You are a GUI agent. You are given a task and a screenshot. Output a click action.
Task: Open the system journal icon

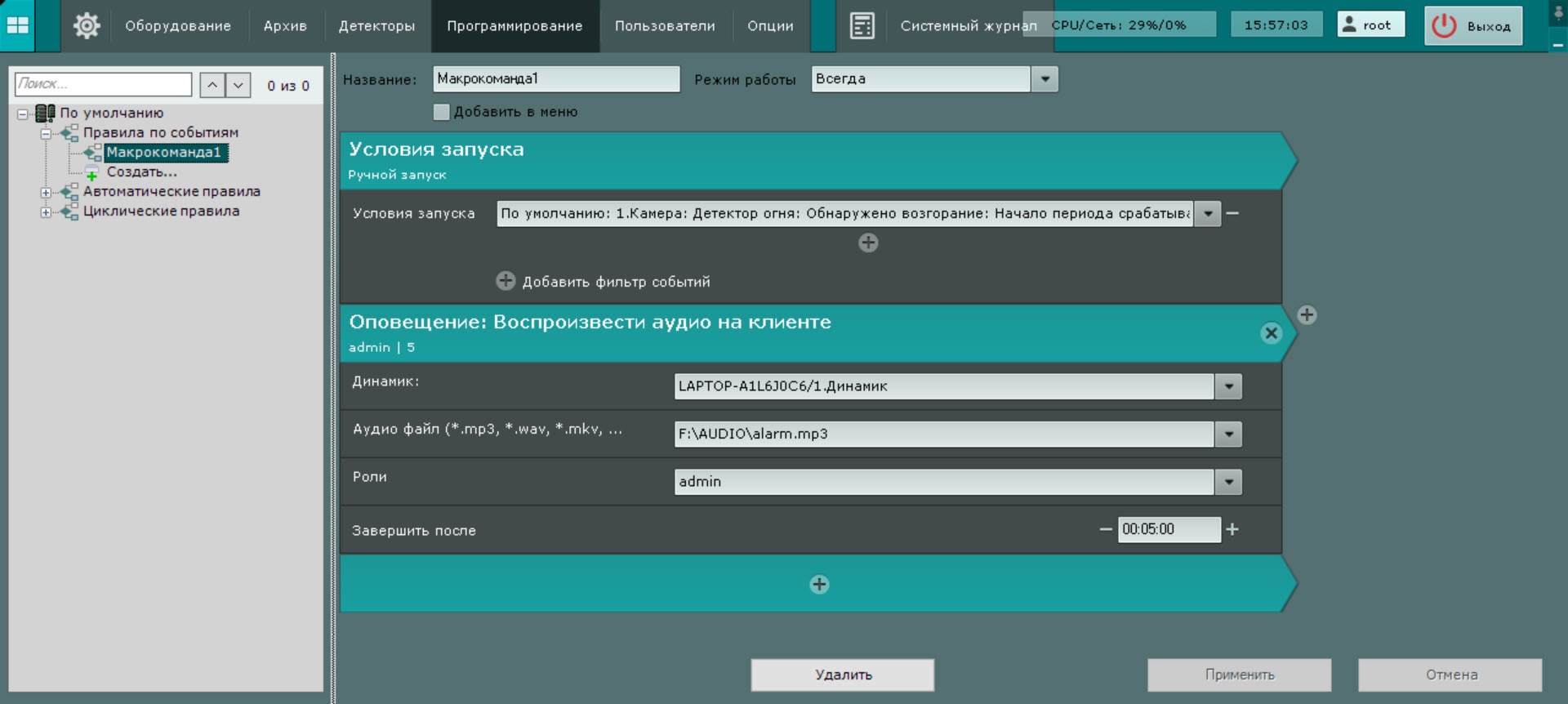(x=862, y=25)
